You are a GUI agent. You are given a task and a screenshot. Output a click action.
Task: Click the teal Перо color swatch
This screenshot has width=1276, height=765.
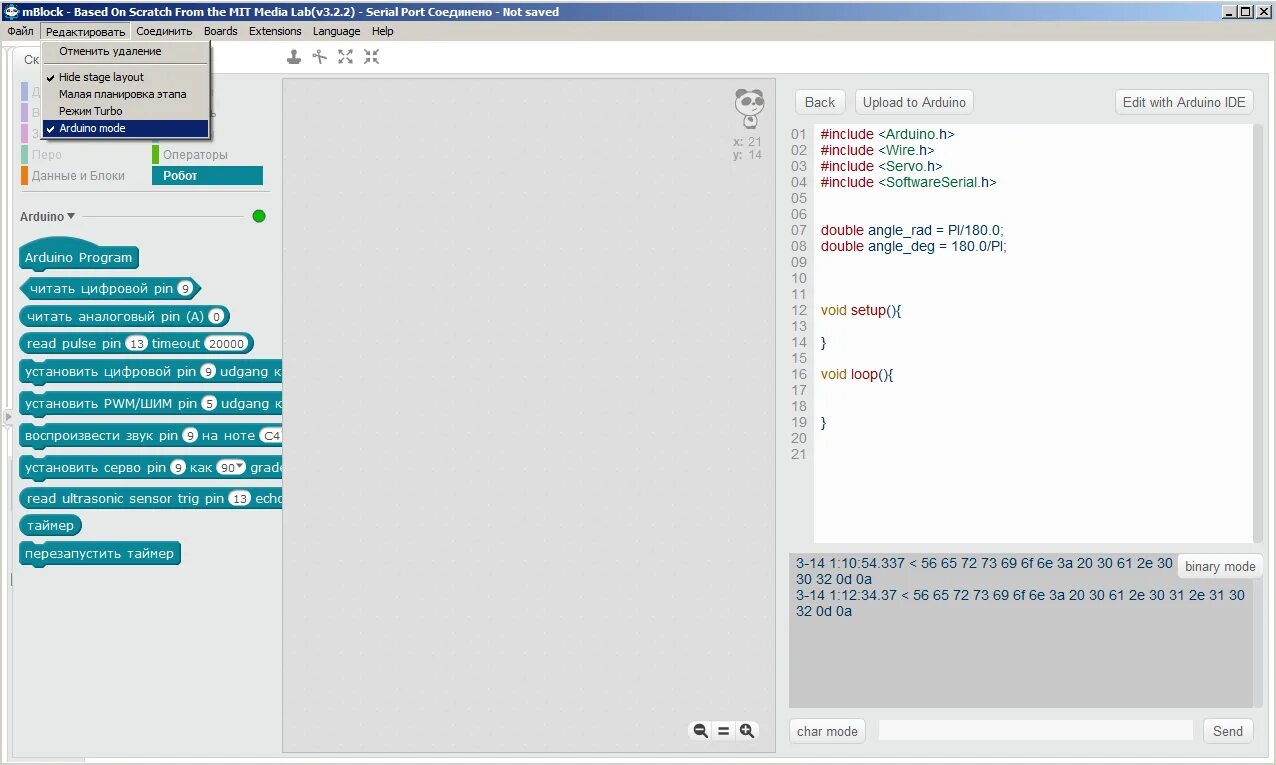pyautogui.click(x=24, y=155)
